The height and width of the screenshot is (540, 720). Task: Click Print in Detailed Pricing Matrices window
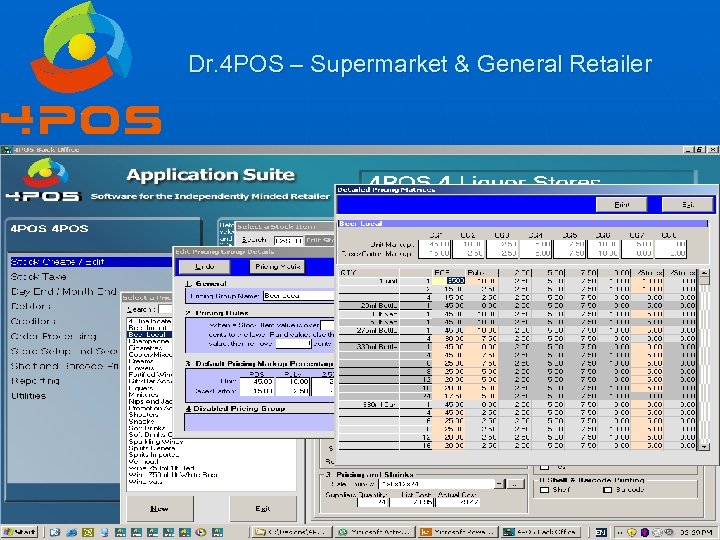(621, 205)
